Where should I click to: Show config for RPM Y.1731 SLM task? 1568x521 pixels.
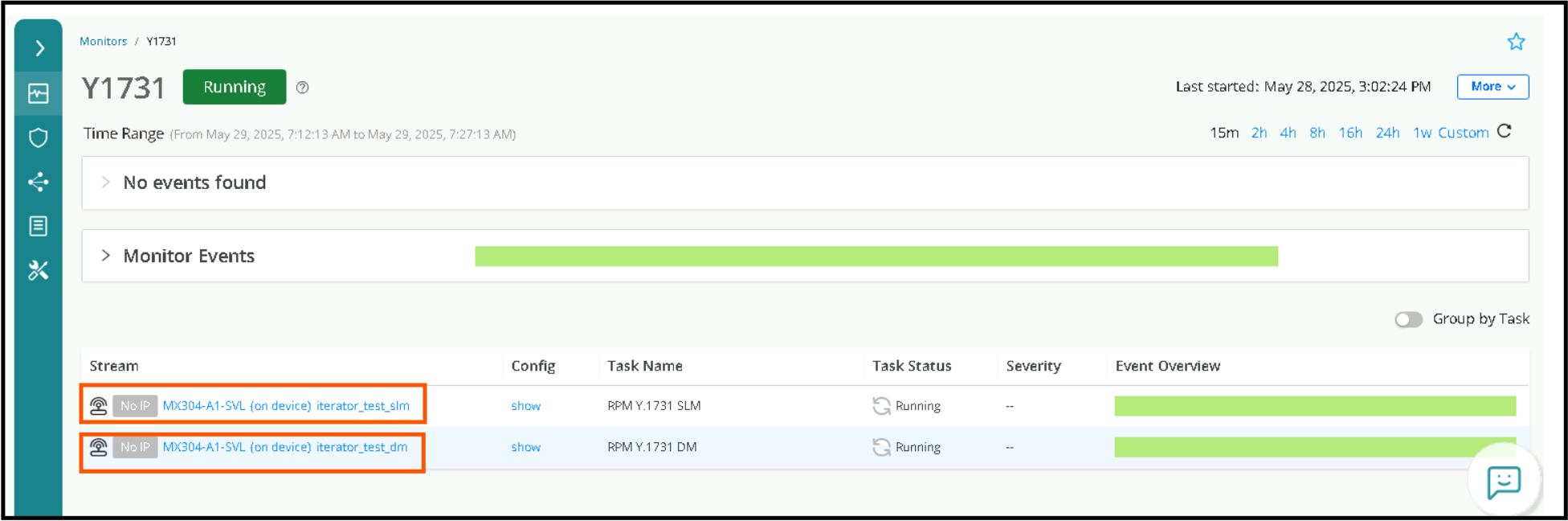point(525,406)
